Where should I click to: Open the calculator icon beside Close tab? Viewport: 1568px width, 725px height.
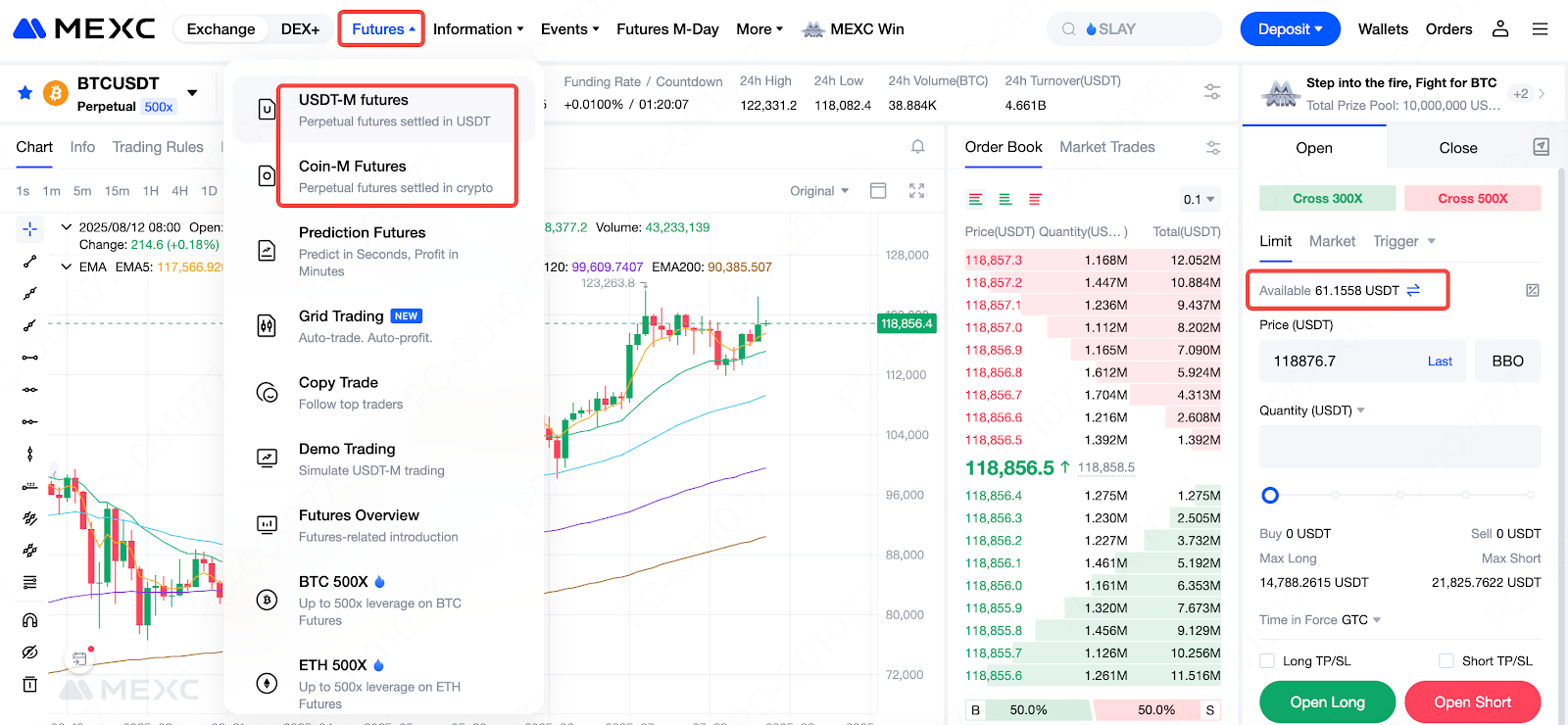click(x=1541, y=147)
